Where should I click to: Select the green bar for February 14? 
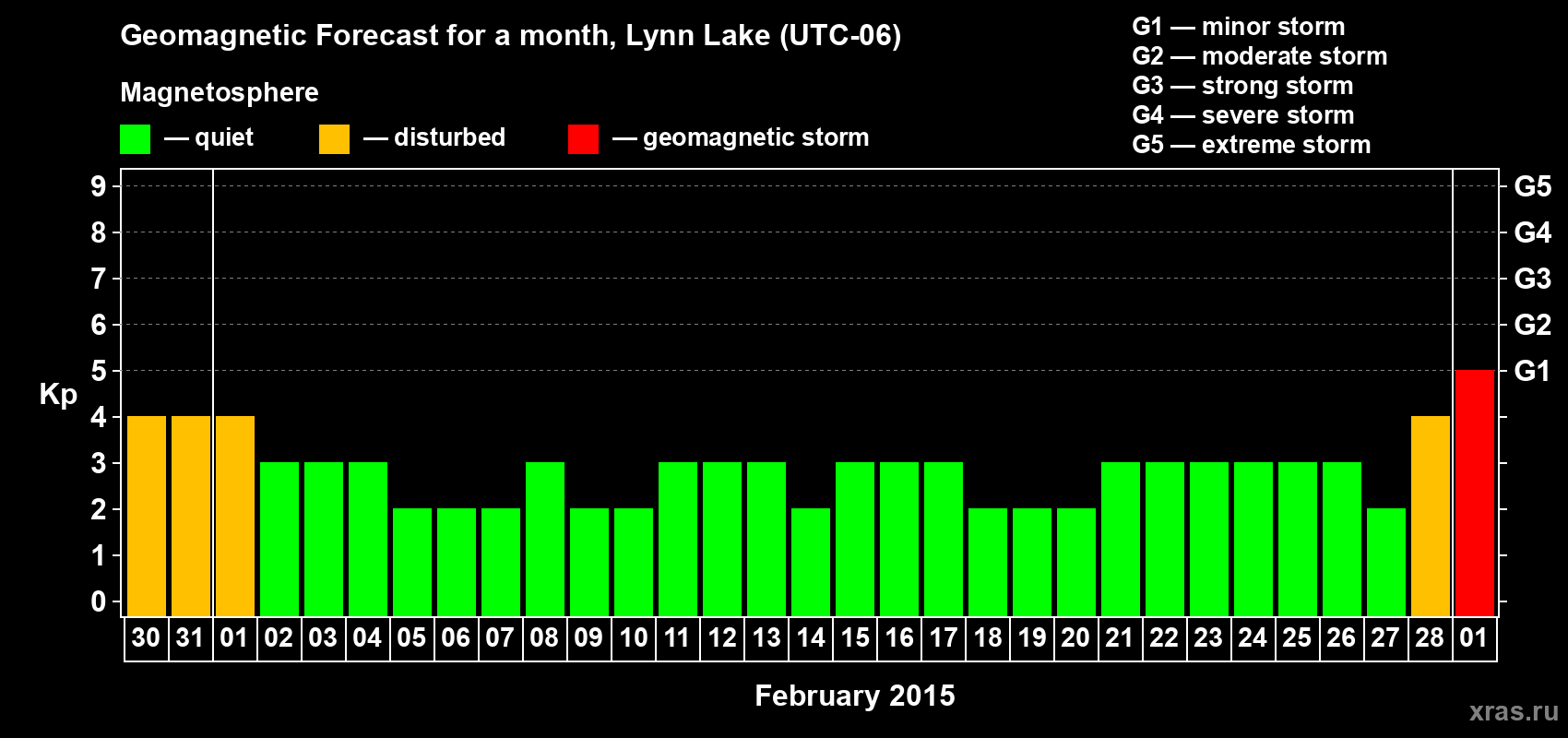[811, 562]
